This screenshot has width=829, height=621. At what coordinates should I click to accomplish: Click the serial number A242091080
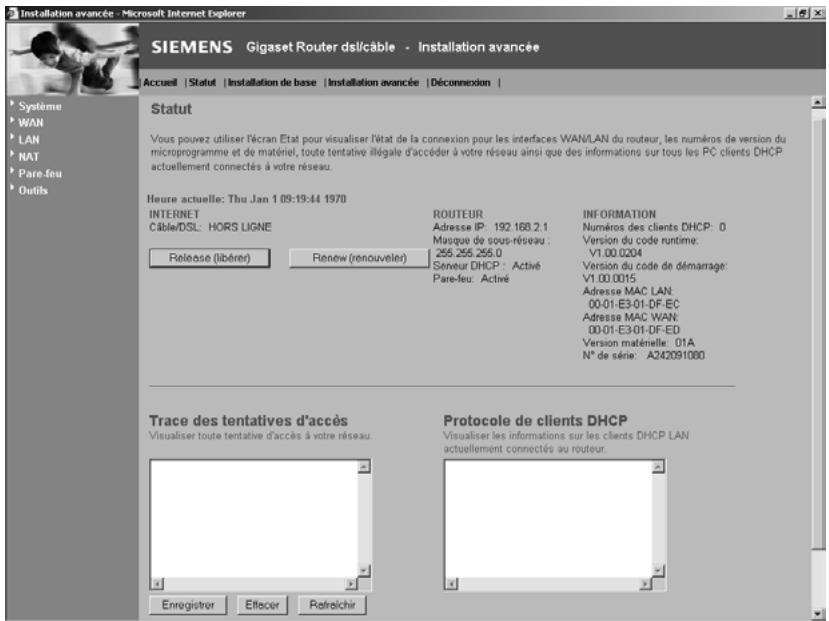[676, 356]
